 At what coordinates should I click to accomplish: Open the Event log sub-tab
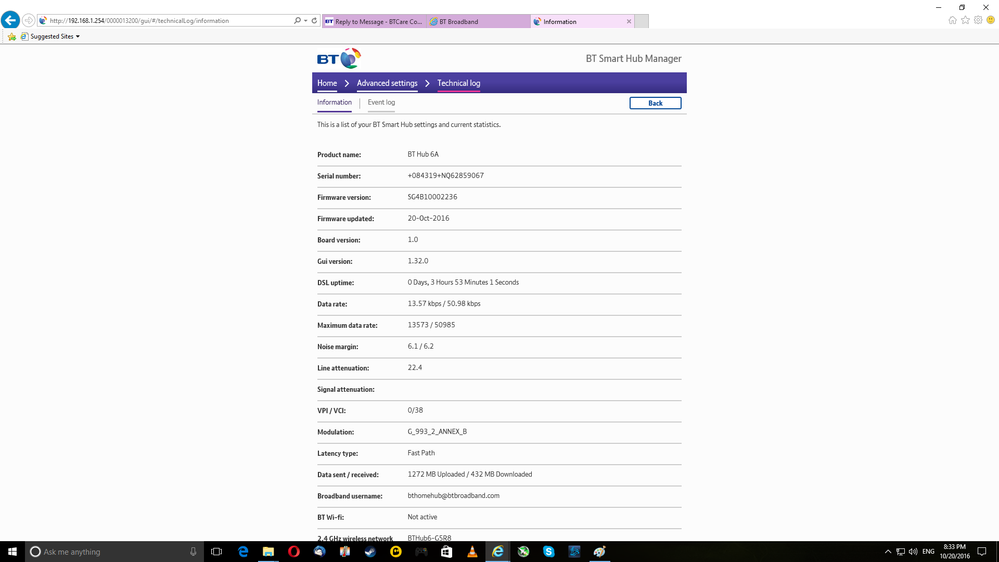click(381, 103)
